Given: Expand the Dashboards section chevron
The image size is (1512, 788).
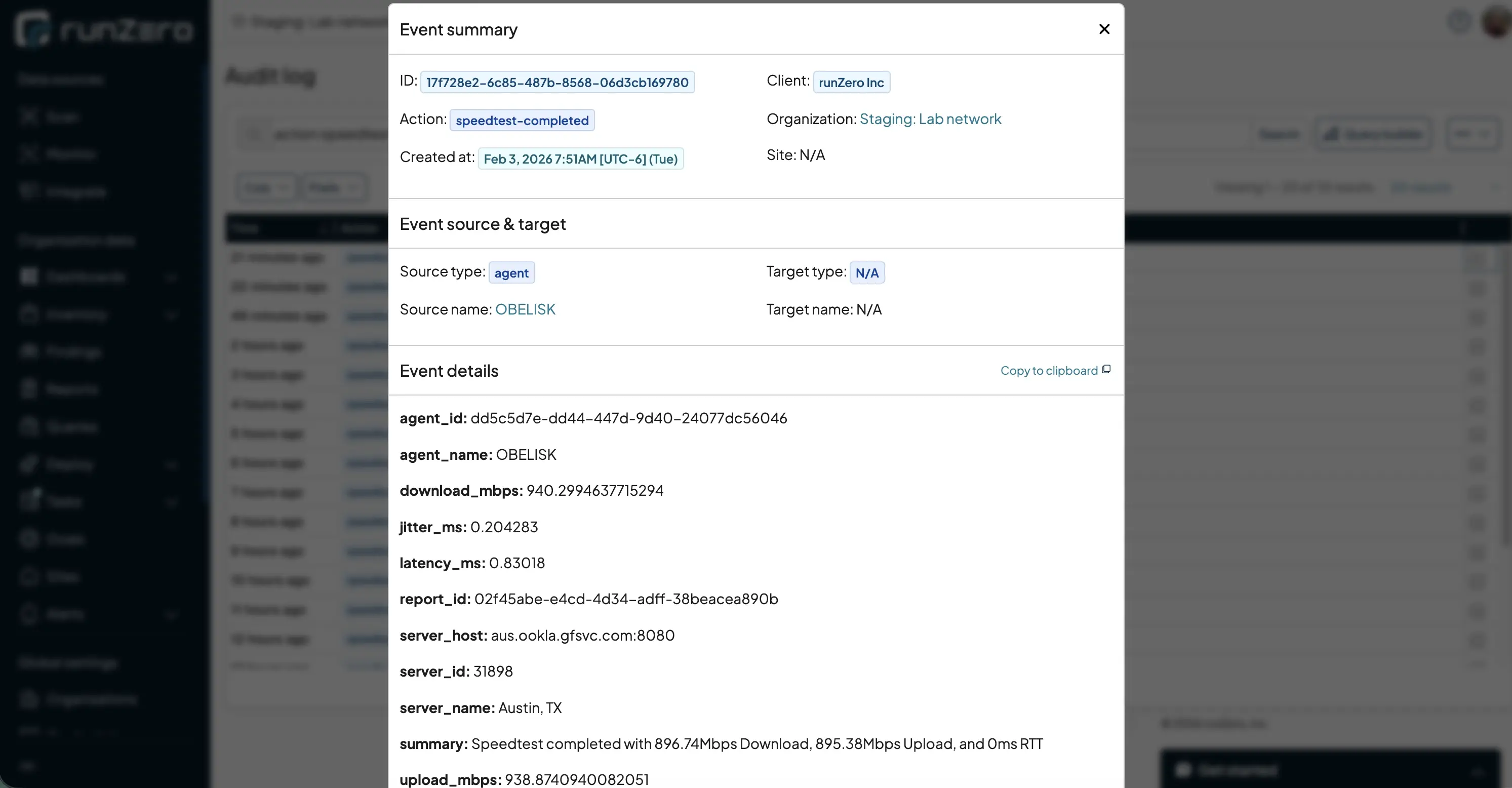Looking at the screenshot, I should click(171, 277).
